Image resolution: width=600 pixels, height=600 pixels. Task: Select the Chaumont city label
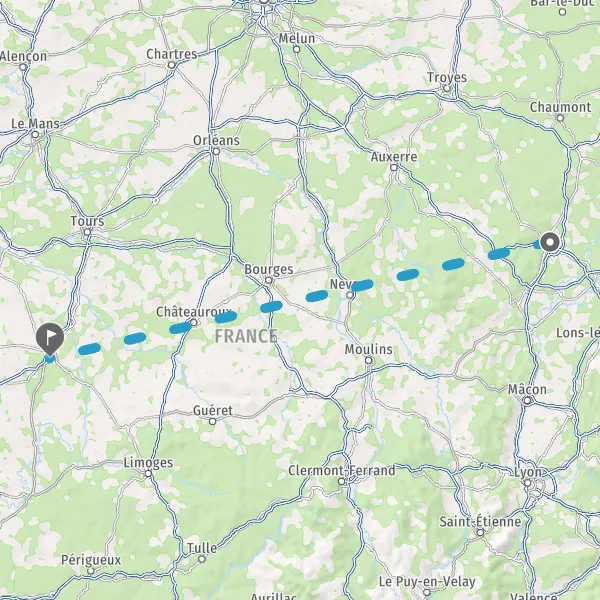pyautogui.click(x=560, y=107)
